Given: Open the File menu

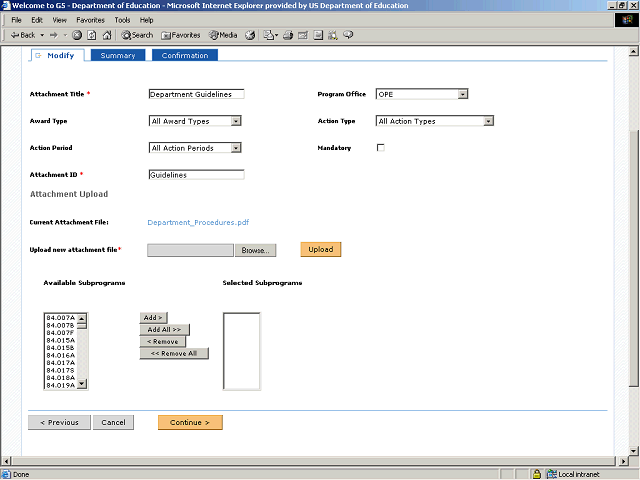Looking at the screenshot, I should pyautogui.click(x=16, y=20).
